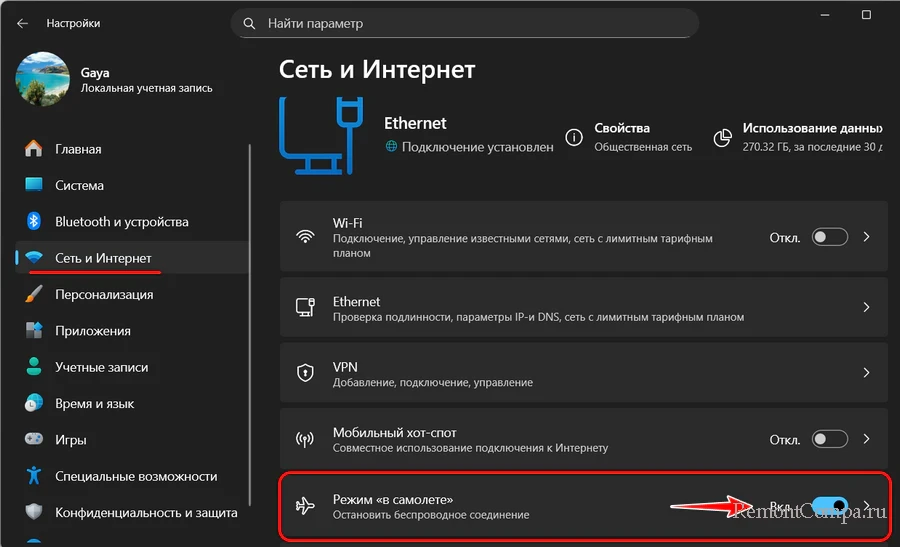The image size is (900, 547).
Task: Click the data usage pie chart icon
Action: point(722,137)
